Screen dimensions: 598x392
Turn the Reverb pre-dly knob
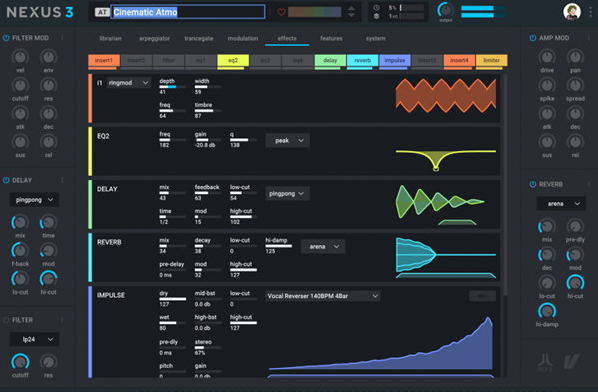[575, 227]
